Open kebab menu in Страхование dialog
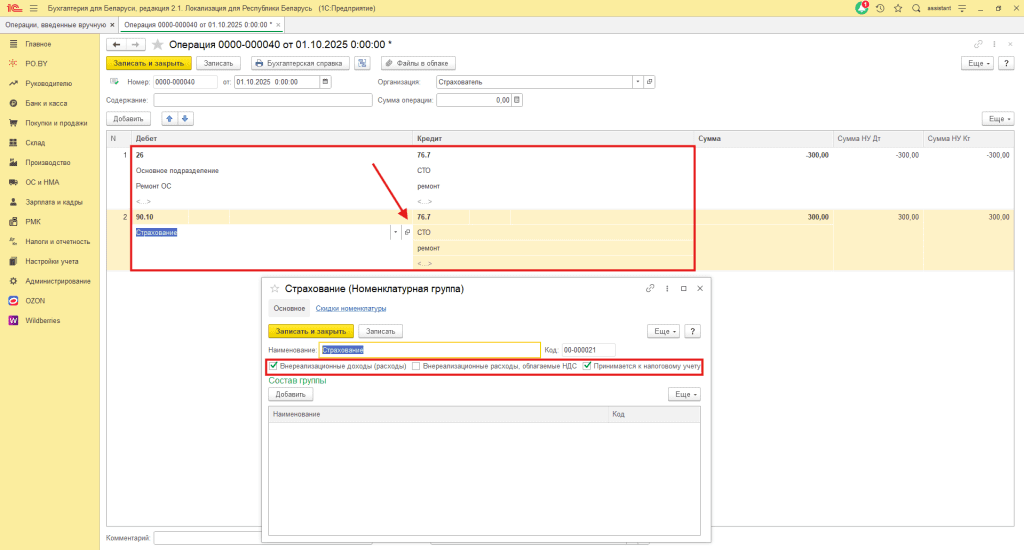This screenshot has height=550, width=1024. coord(667,288)
